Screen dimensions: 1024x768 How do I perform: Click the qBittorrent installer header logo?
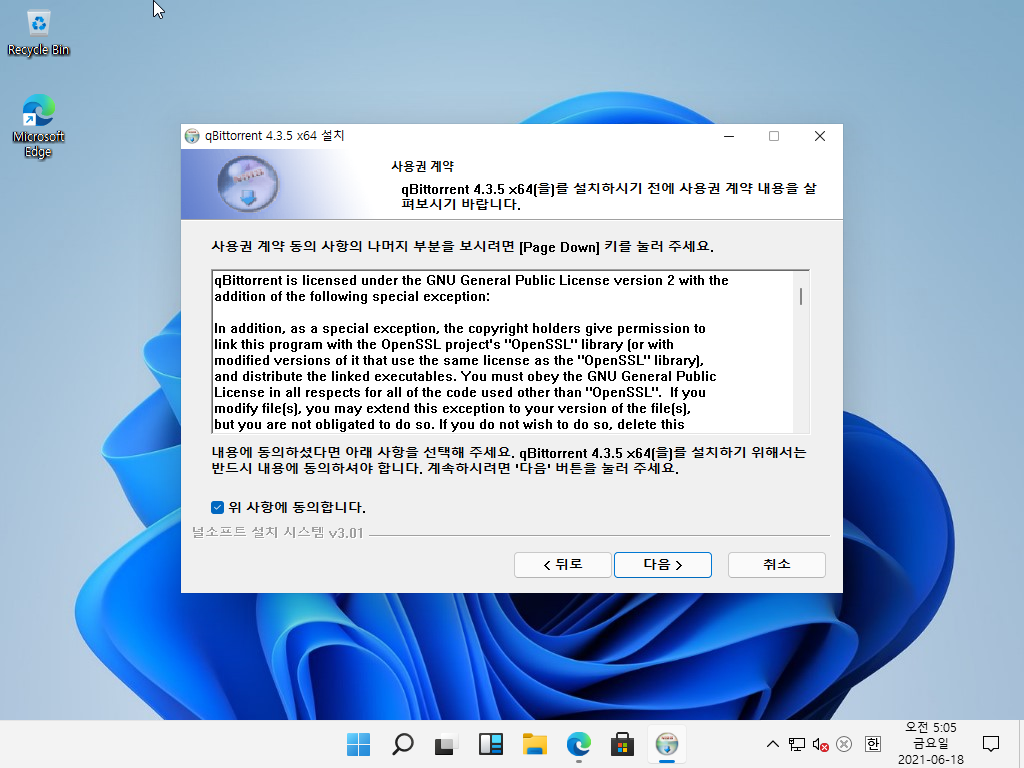pos(248,184)
